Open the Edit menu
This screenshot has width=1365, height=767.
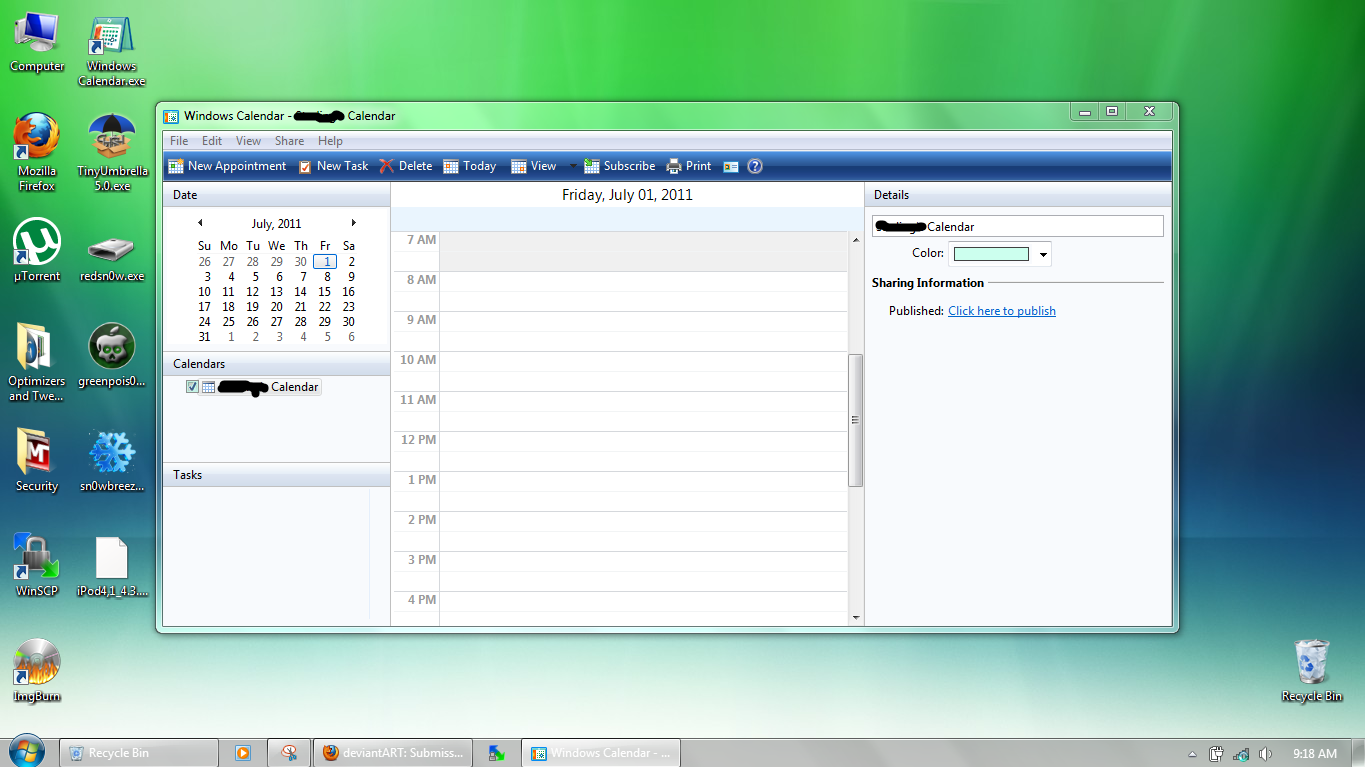[x=211, y=140]
